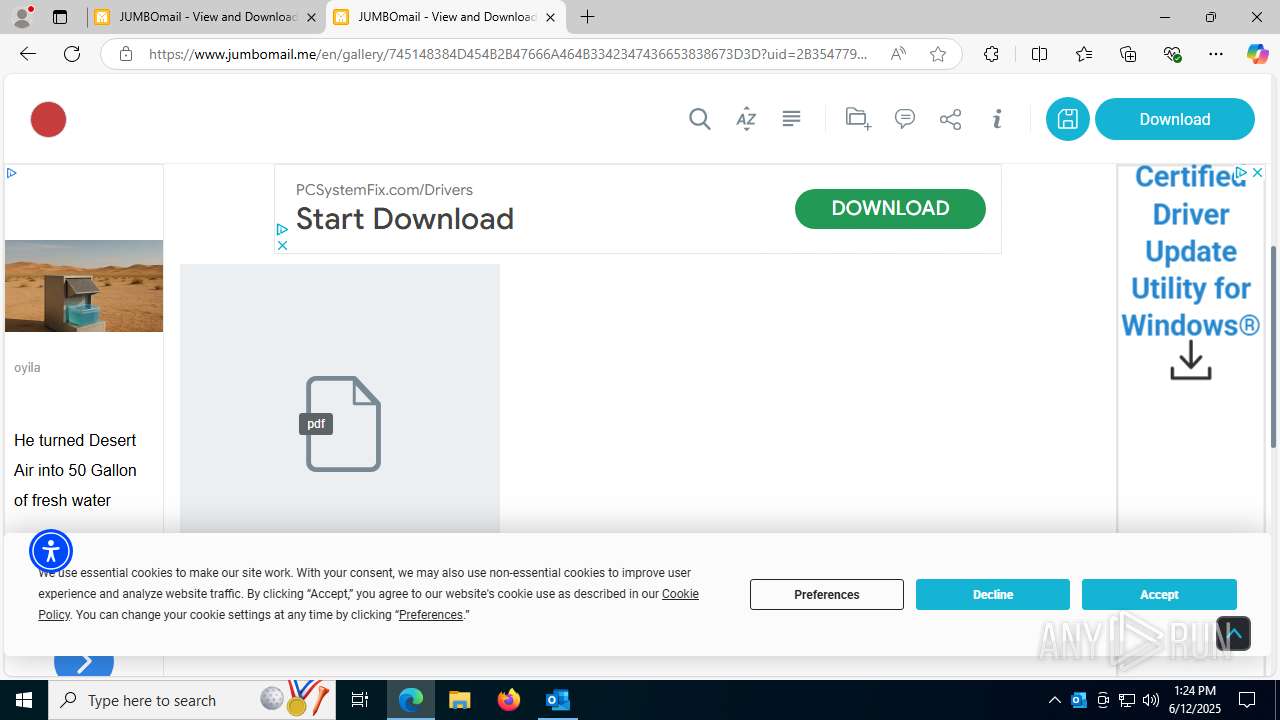Image resolution: width=1280 pixels, height=720 pixels.
Task: Click the download arrow icon in right ad
Action: pyautogui.click(x=1191, y=361)
